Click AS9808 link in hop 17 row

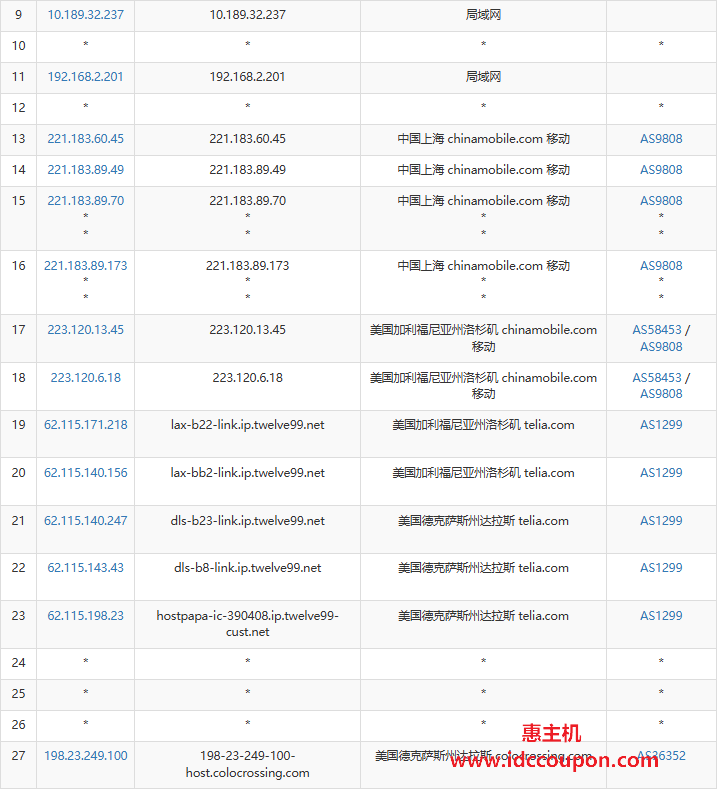coord(661,346)
